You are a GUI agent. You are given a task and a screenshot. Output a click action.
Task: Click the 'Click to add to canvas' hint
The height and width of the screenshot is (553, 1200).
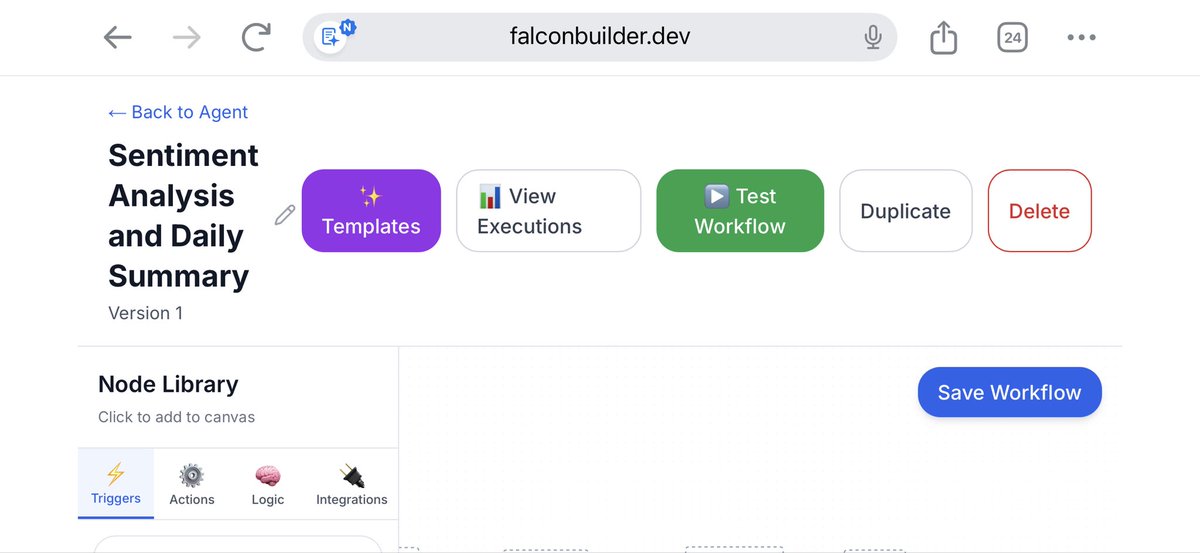[x=176, y=417]
